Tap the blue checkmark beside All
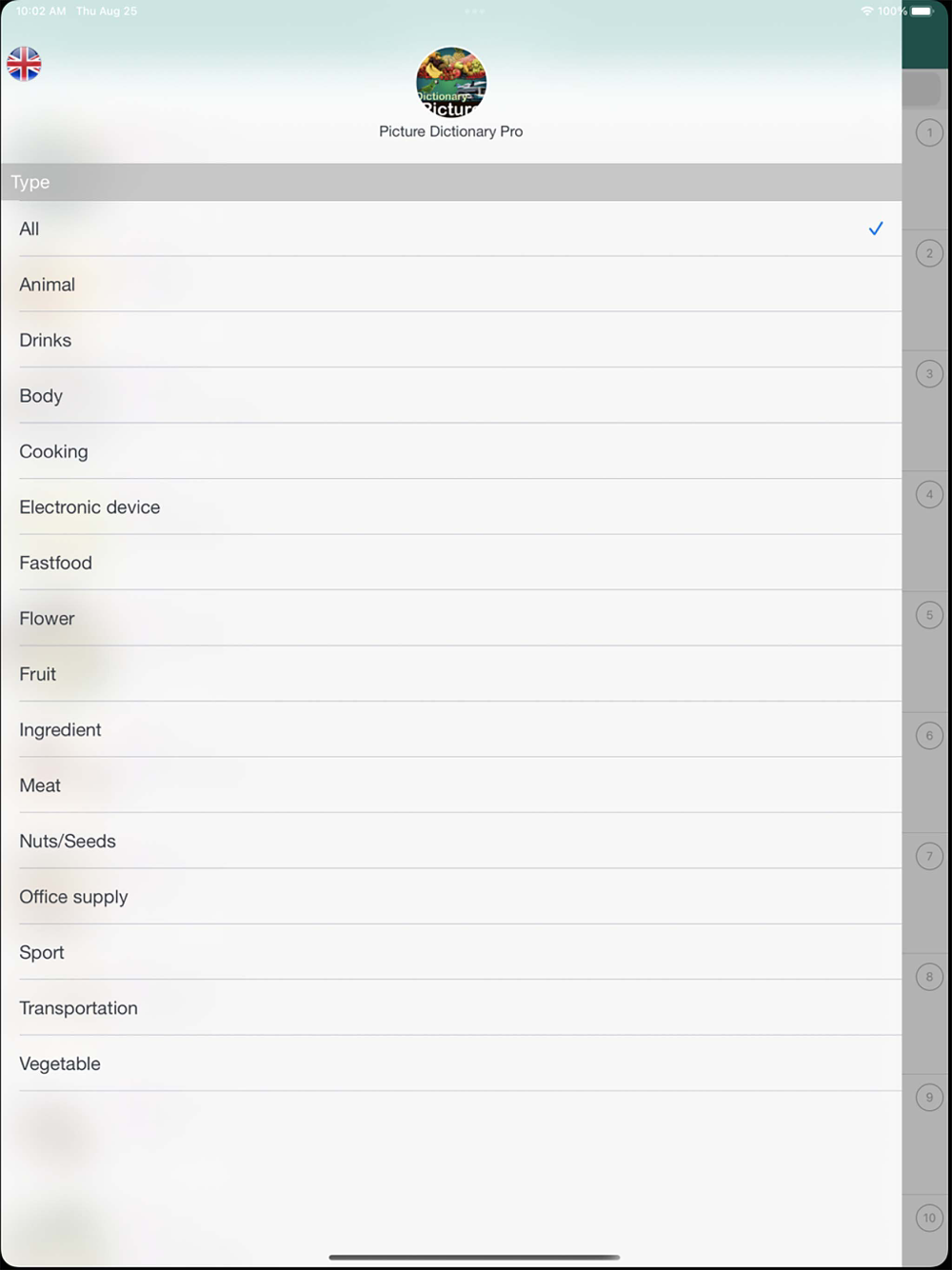This screenshot has width=952, height=1270. tap(876, 228)
